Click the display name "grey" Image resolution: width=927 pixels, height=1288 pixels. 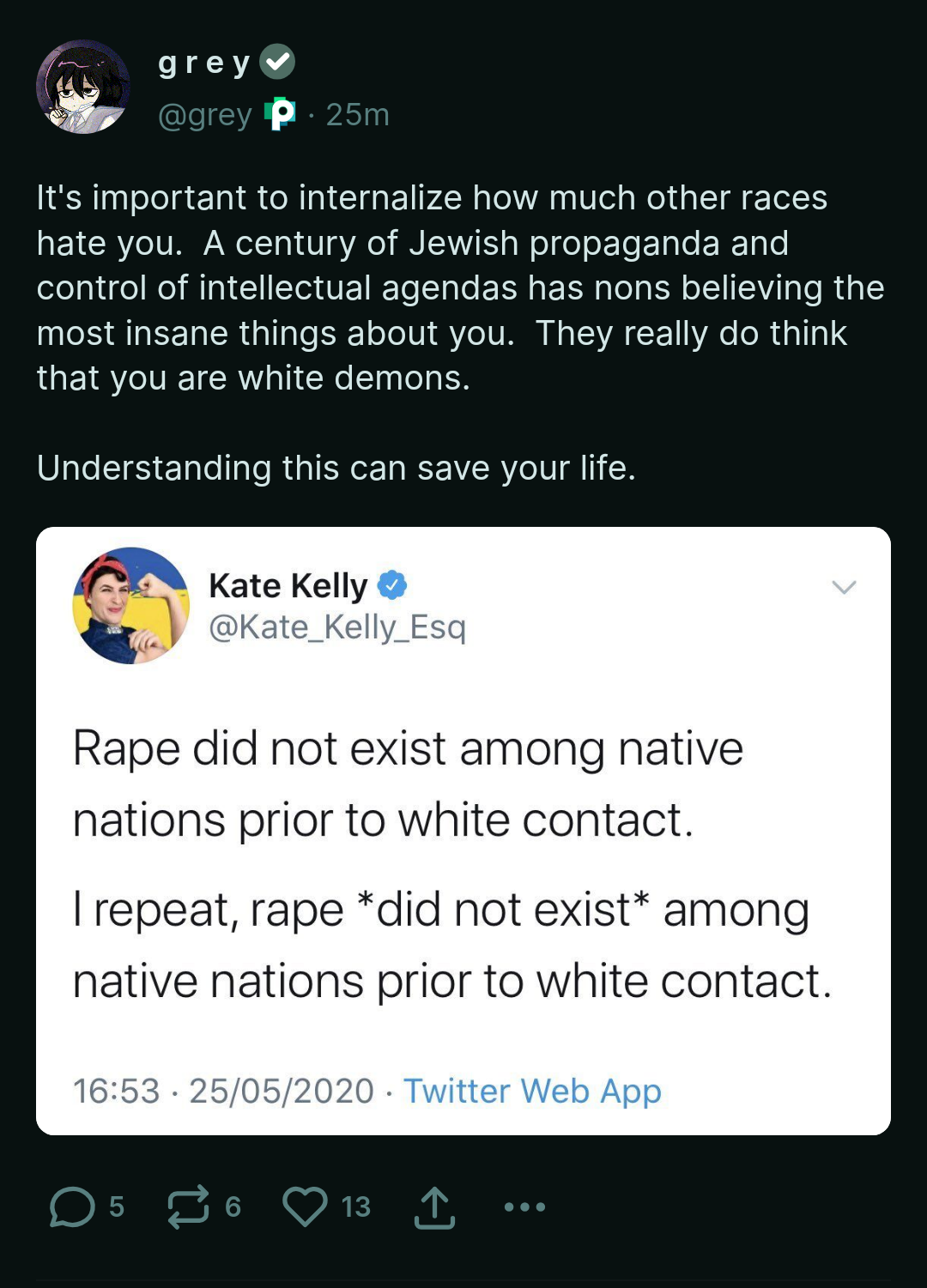pos(204,63)
